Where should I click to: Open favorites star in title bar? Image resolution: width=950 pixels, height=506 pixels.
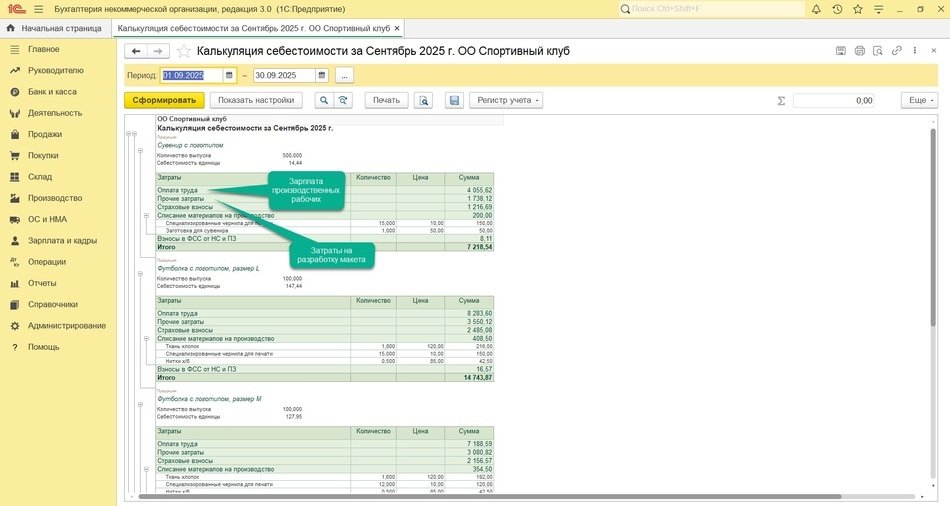click(859, 9)
